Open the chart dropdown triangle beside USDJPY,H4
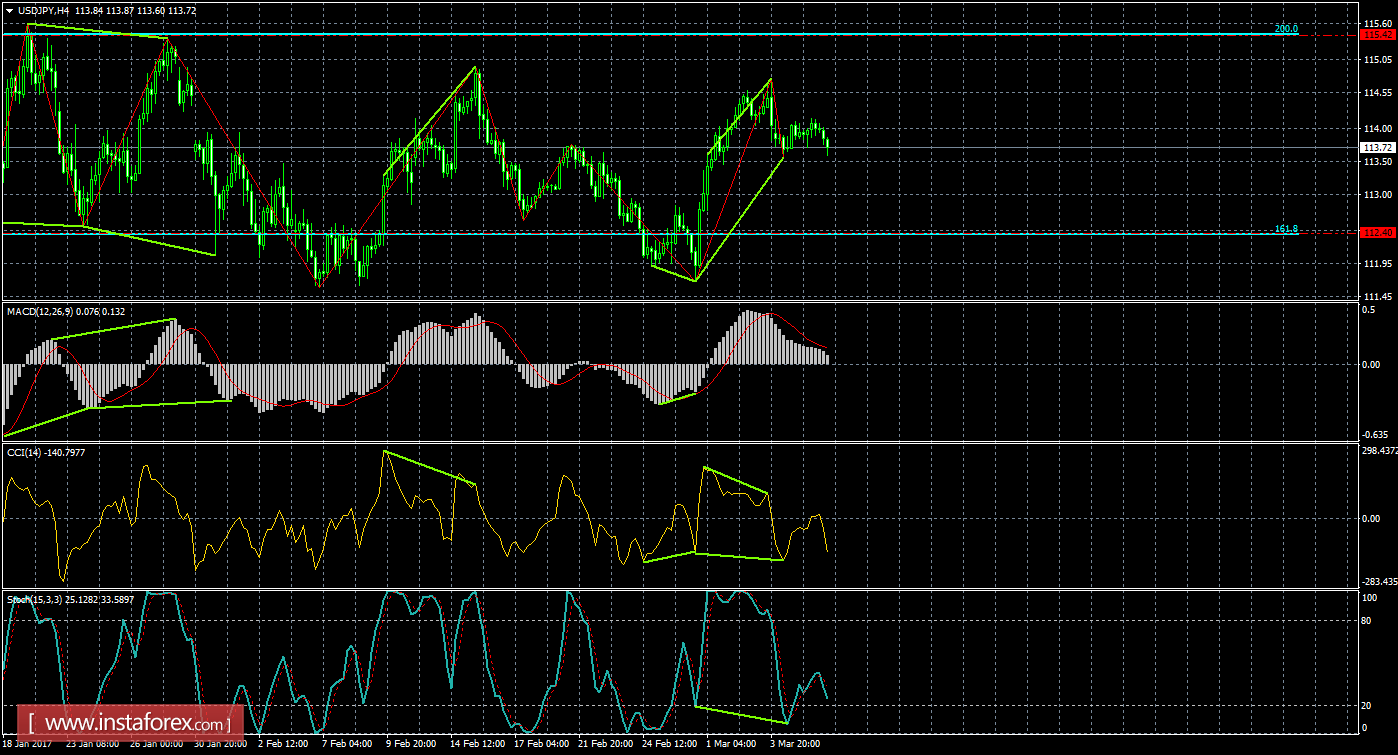Image resolution: width=1398 pixels, height=755 pixels. [9, 10]
